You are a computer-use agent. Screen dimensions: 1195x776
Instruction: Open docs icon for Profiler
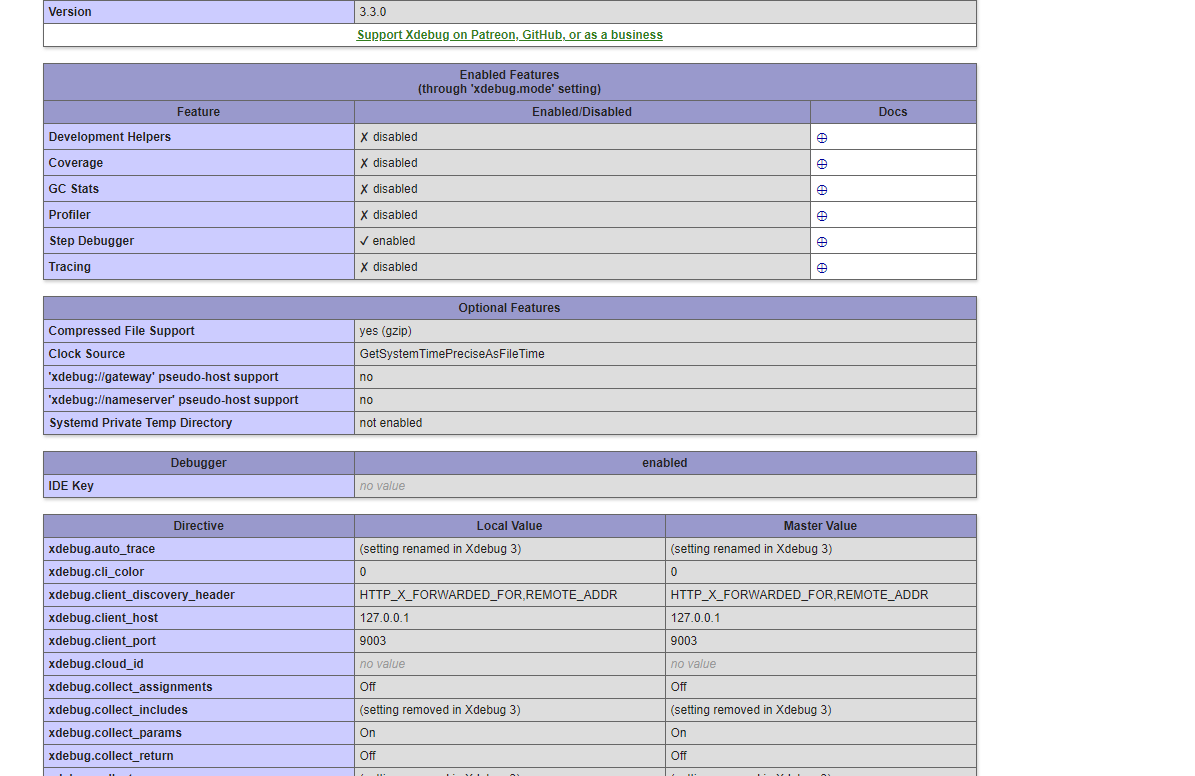tap(822, 216)
